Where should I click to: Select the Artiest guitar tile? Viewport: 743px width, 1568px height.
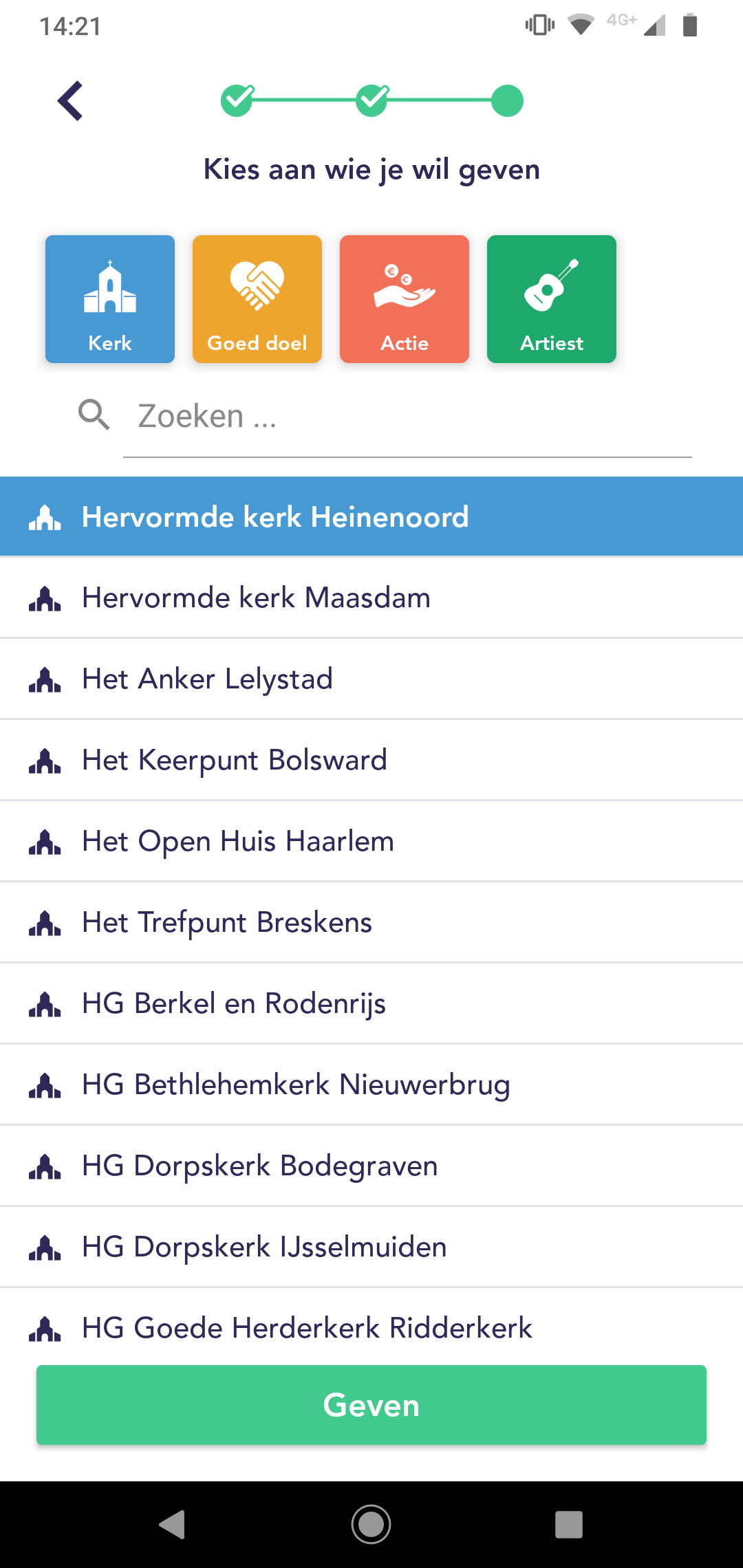click(552, 299)
